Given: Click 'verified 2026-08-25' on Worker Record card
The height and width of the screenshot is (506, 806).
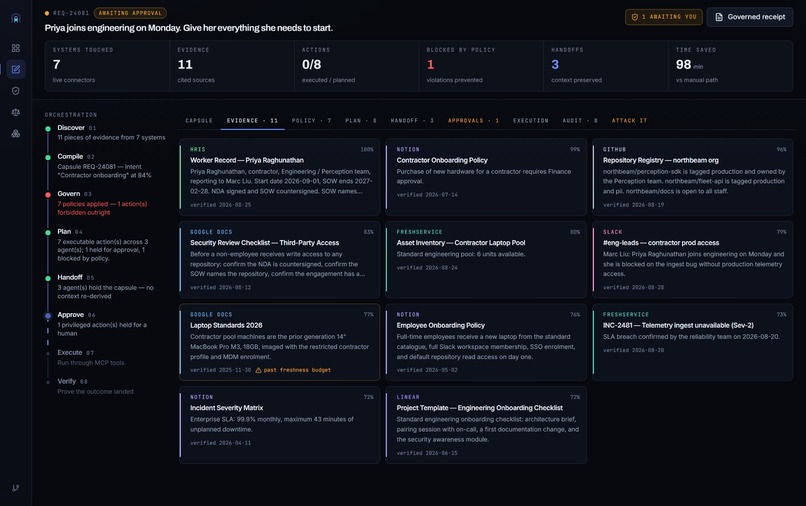Looking at the screenshot, I should [x=221, y=205].
